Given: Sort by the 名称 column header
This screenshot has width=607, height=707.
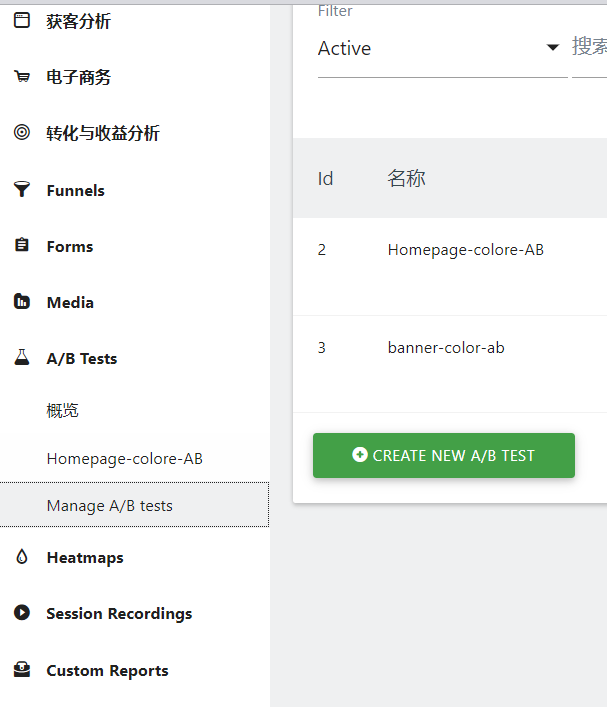Looking at the screenshot, I should (x=406, y=178).
